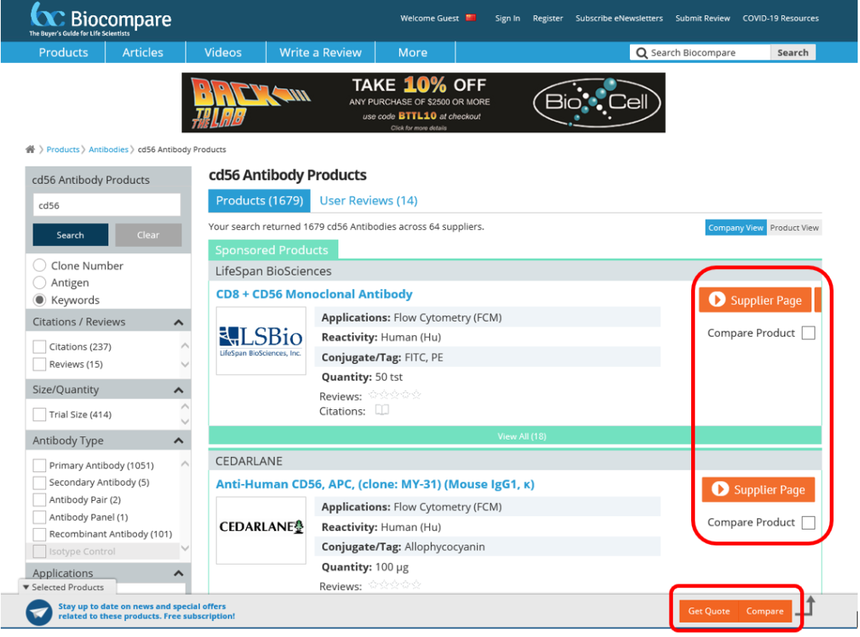Screen dimensions: 860x637
Task: Click the Get Quote button
Action: (x=709, y=611)
